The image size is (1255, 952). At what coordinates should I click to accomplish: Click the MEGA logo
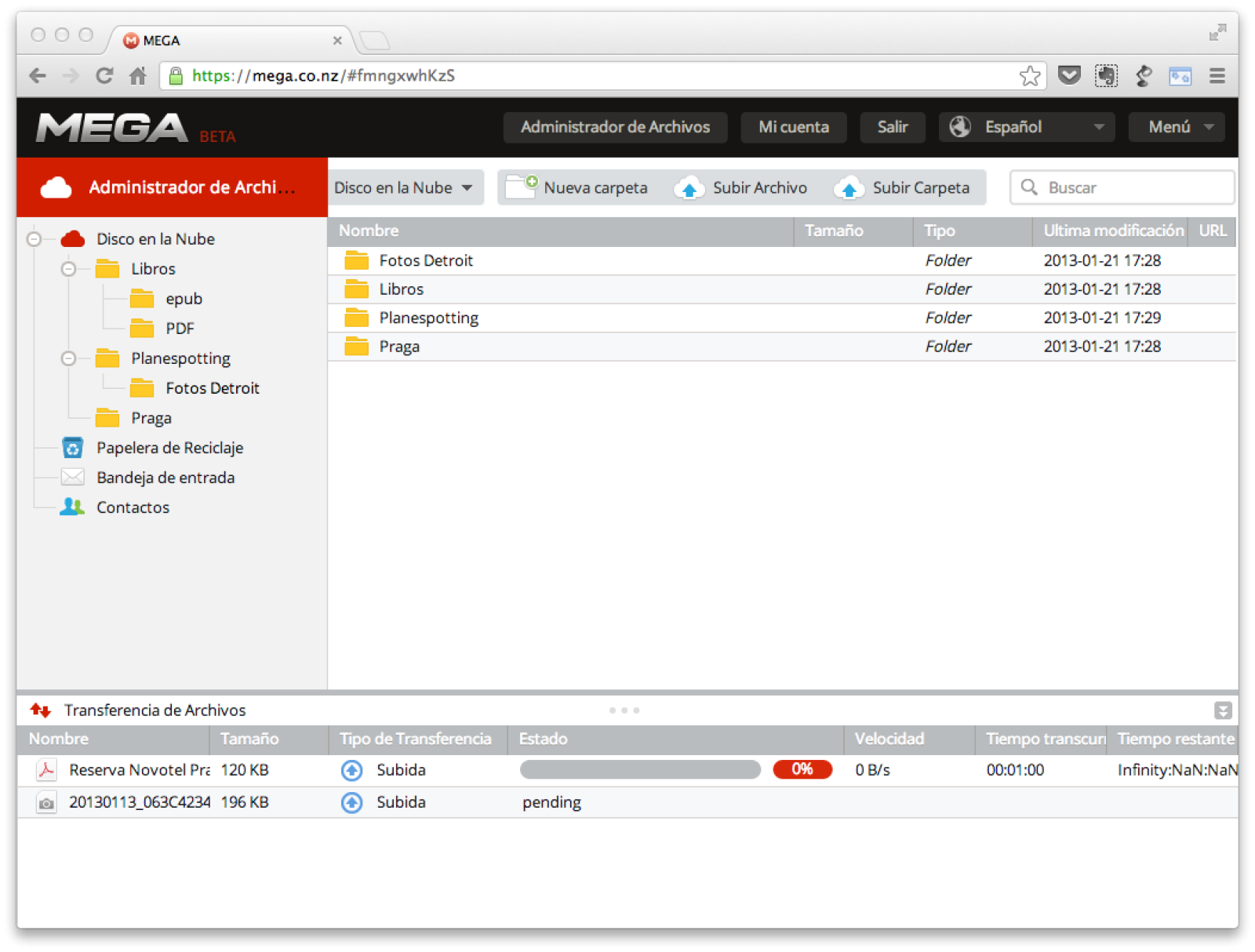tap(112, 128)
